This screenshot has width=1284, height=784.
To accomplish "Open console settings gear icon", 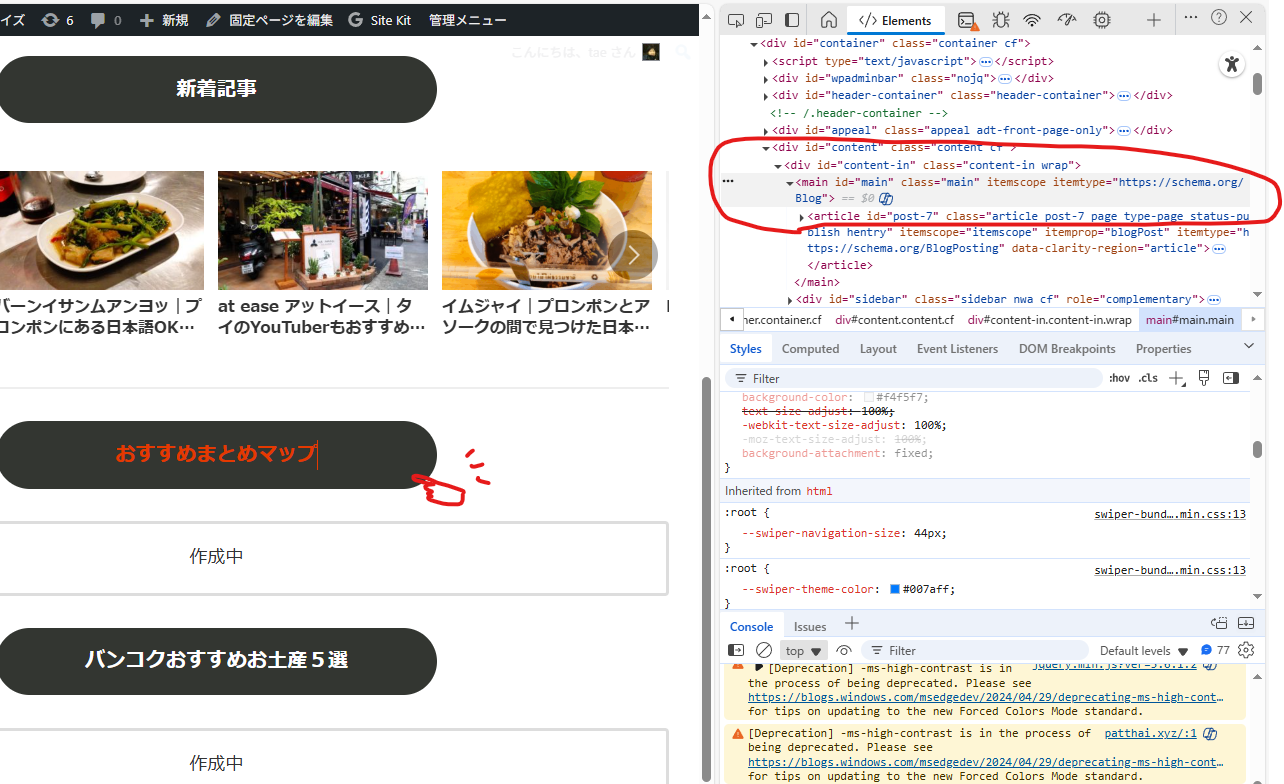I will 1246,650.
